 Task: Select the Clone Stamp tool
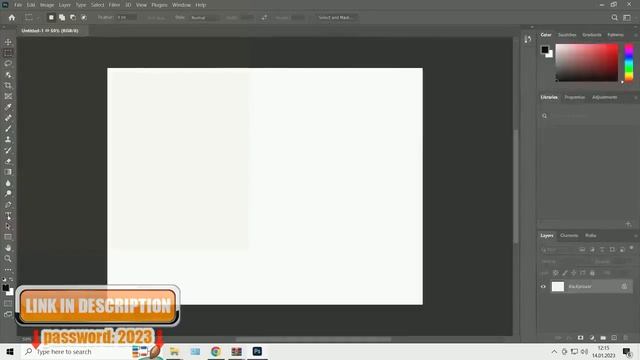pyautogui.click(x=8, y=140)
